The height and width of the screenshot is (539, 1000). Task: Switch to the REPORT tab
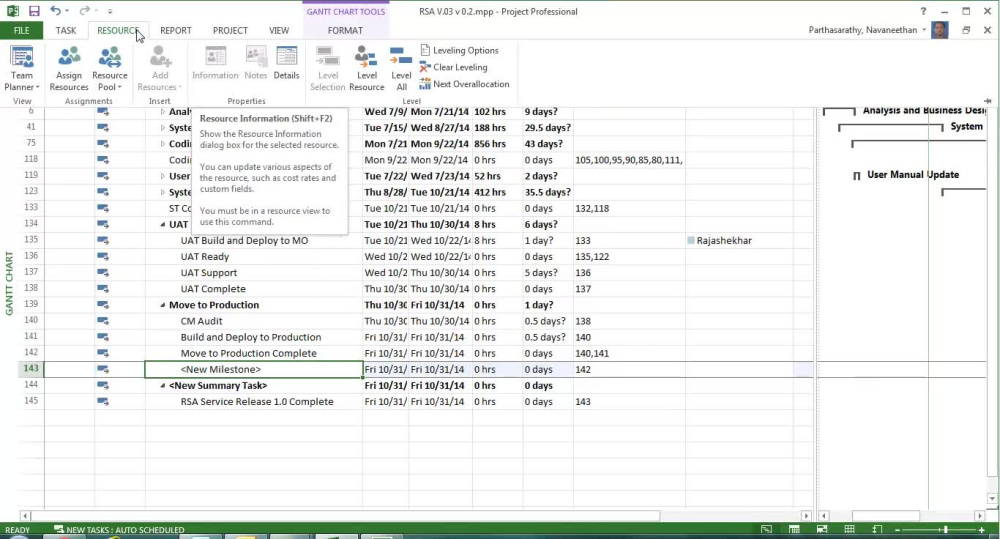click(x=175, y=30)
